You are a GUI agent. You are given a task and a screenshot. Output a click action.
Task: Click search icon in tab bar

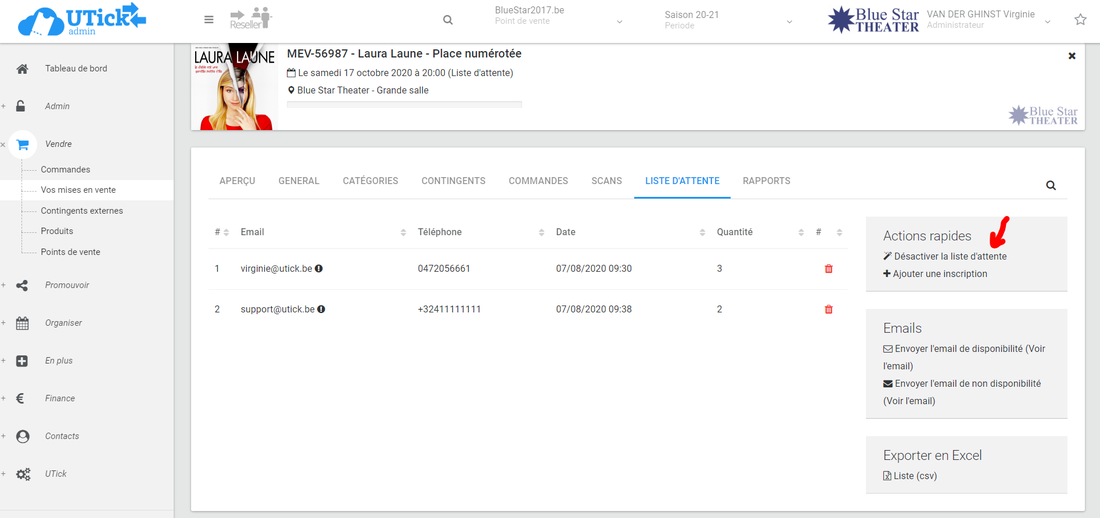tap(1051, 186)
